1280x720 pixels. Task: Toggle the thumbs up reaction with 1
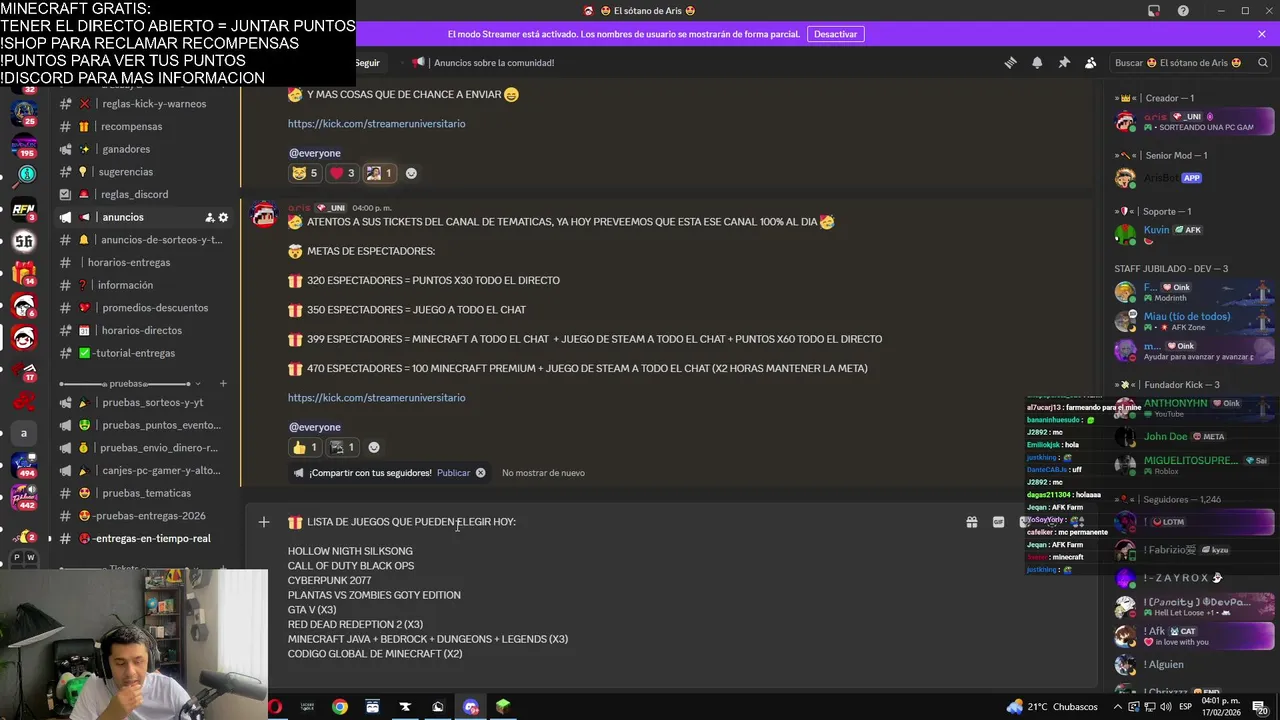[x=305, y=447]
